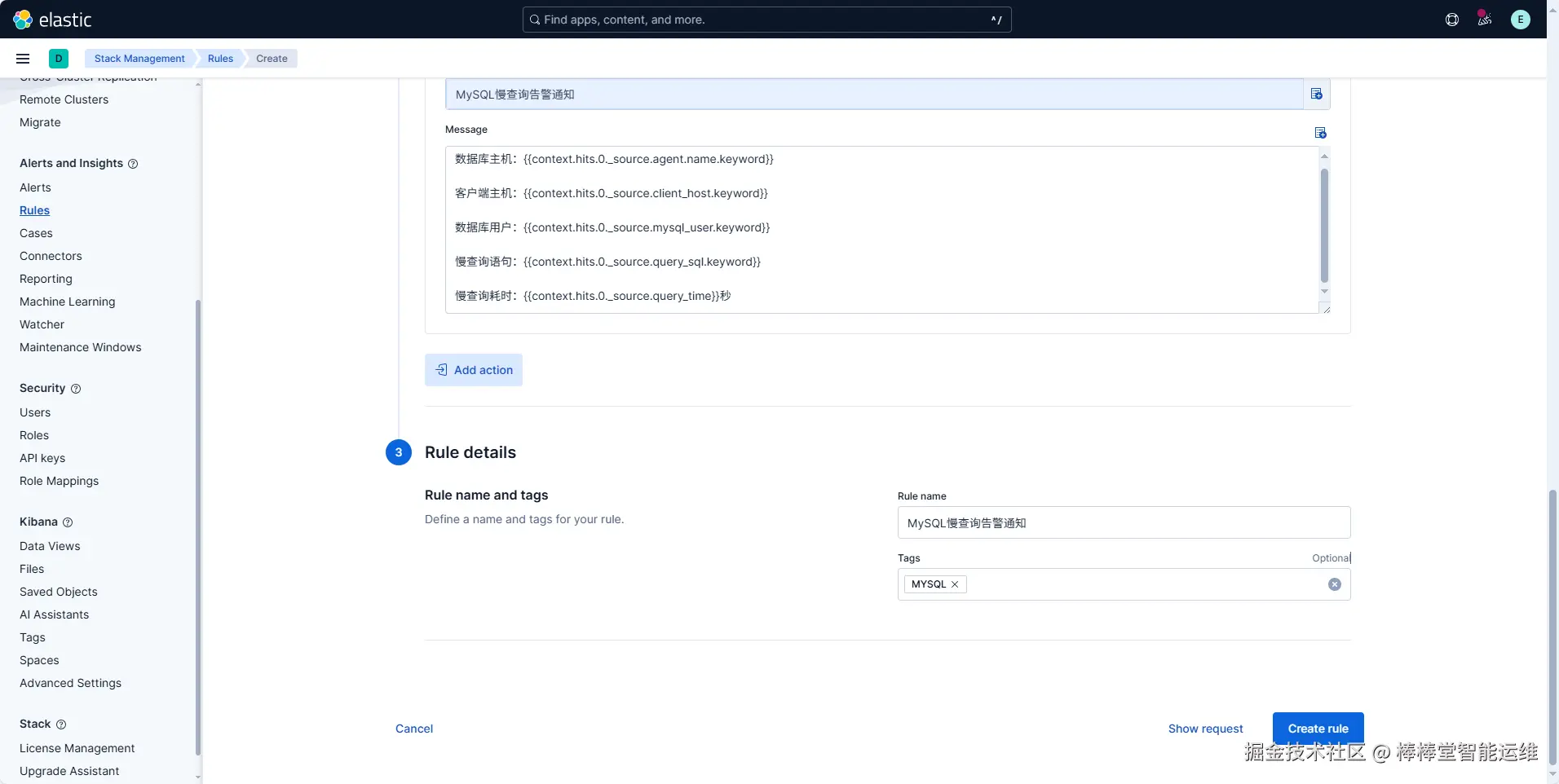This screenshot has height=784, width=1559.
Task: Click the Add action button
Action: 474,370
